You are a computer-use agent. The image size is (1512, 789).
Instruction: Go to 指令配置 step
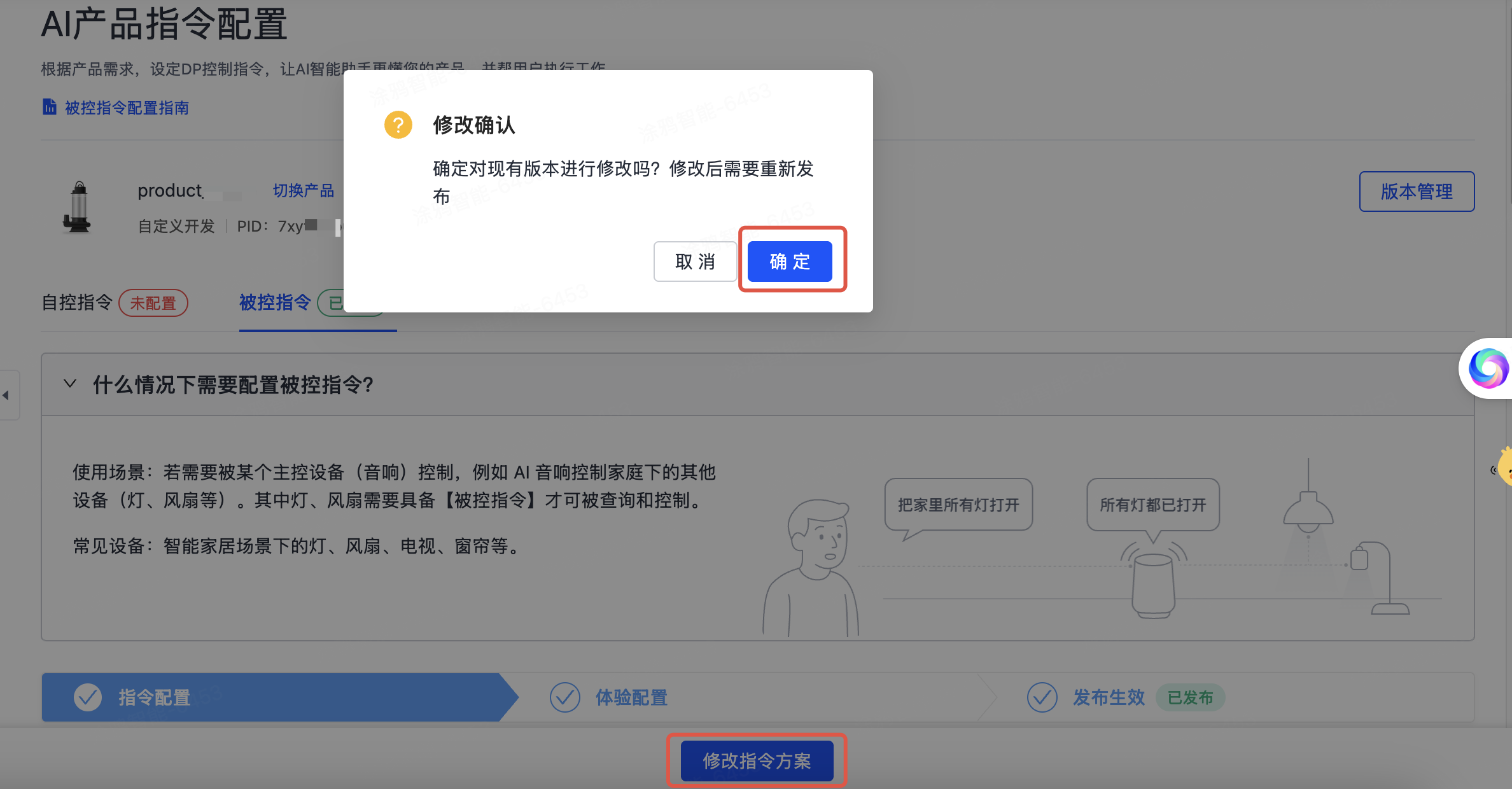(155, 698)
